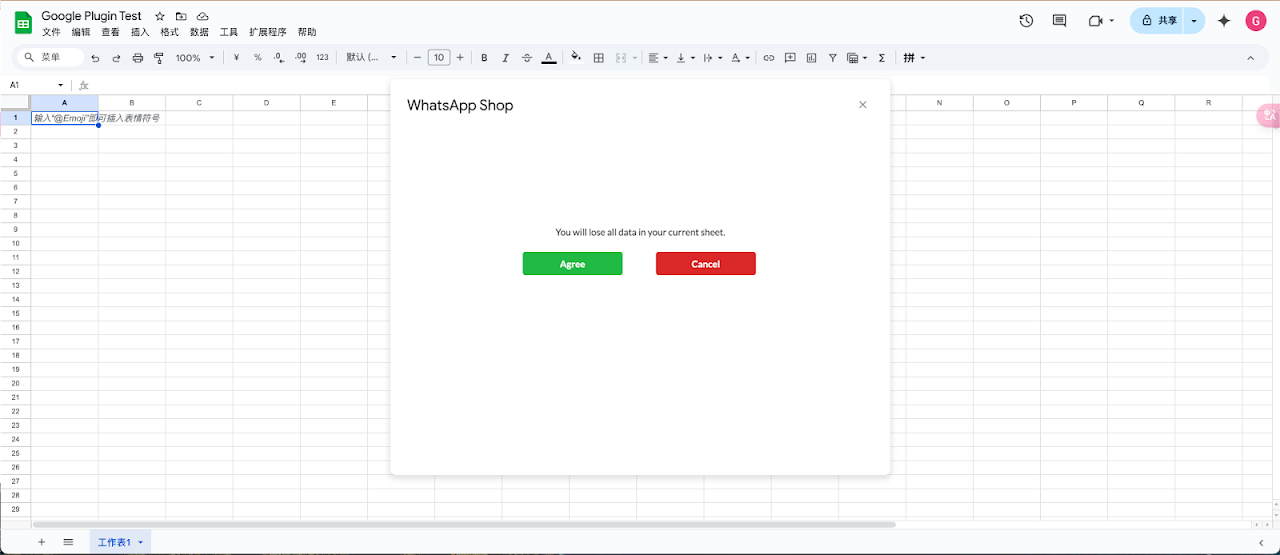1280x555 pixels.
Task: Open the 格式 menu
Action: tap(169, 32)
